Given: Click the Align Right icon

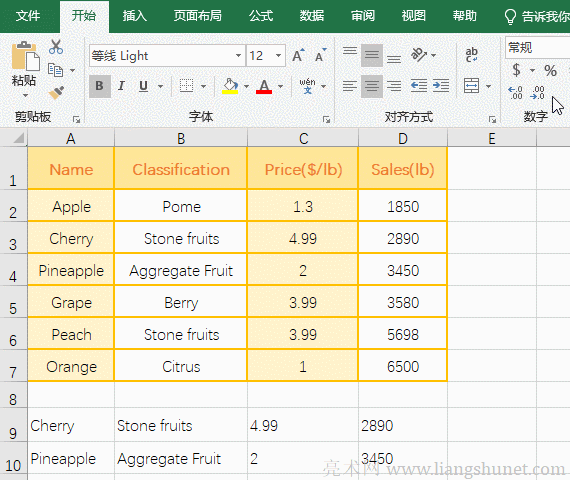Looking at the screenshot, I should [394, 86].
